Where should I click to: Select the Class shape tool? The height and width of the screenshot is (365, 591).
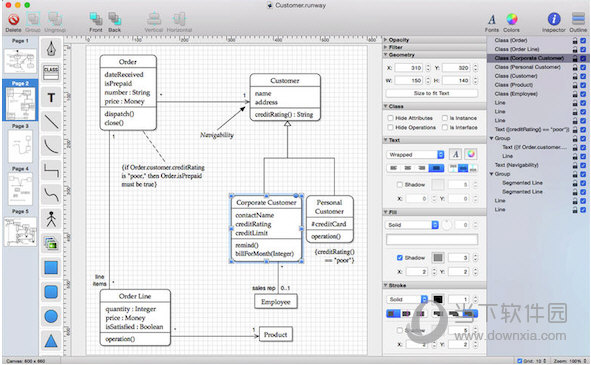[51, 73]
